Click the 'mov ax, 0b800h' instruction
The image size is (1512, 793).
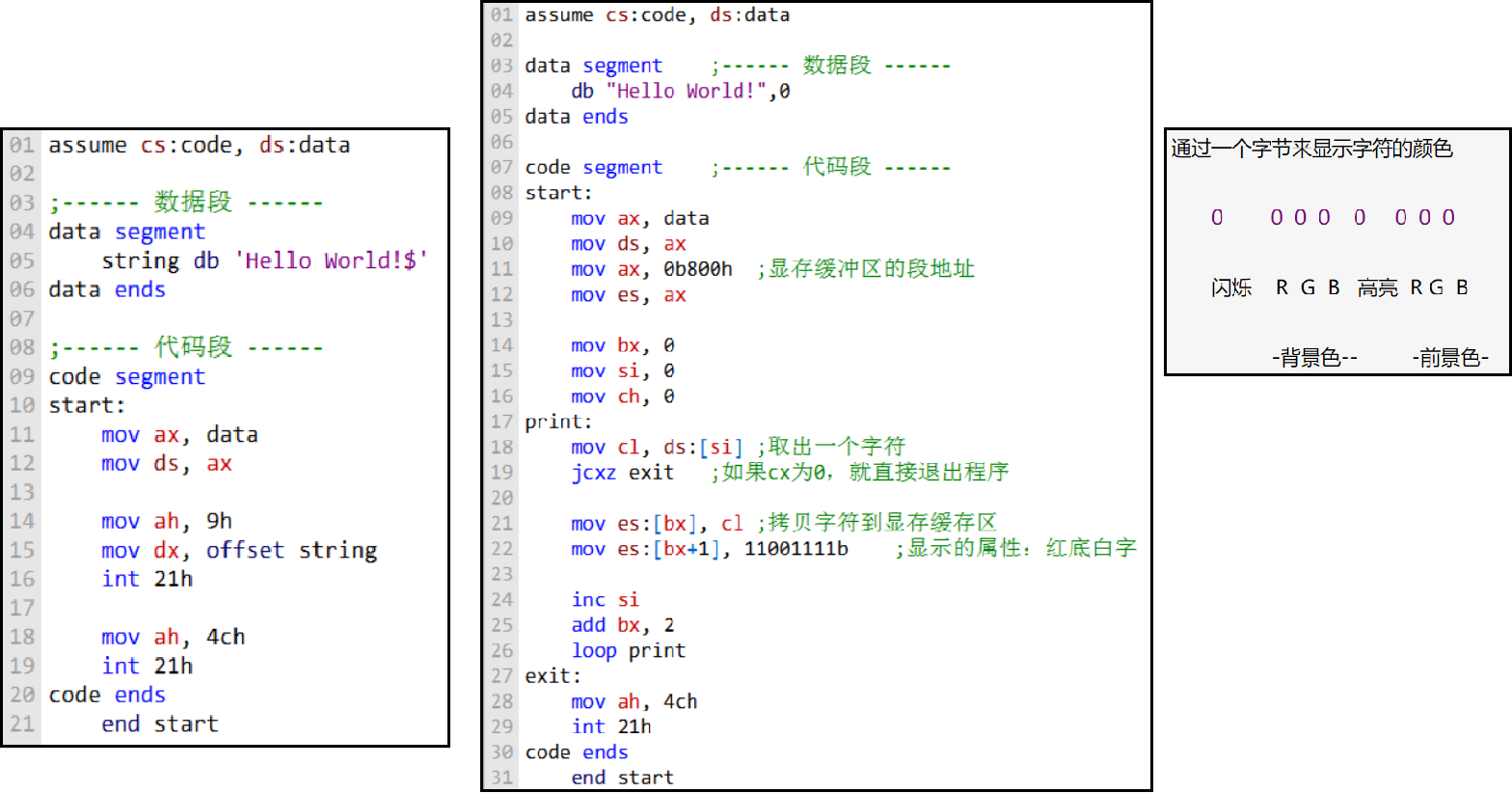[652, 269]
